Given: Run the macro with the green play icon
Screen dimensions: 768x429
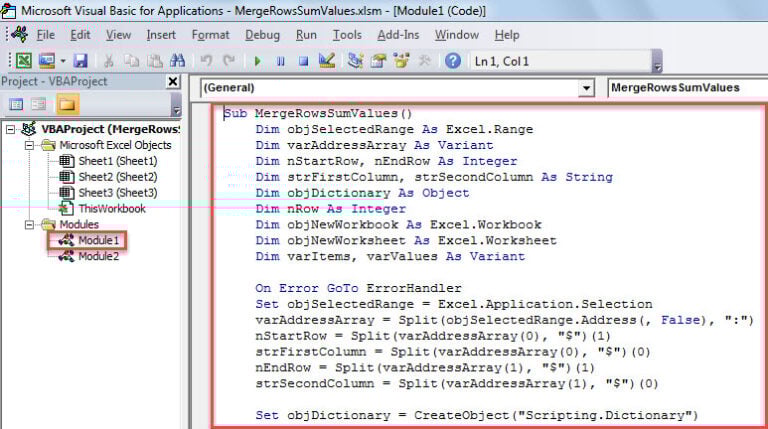Looking at the screenshot, I should 257,60.
